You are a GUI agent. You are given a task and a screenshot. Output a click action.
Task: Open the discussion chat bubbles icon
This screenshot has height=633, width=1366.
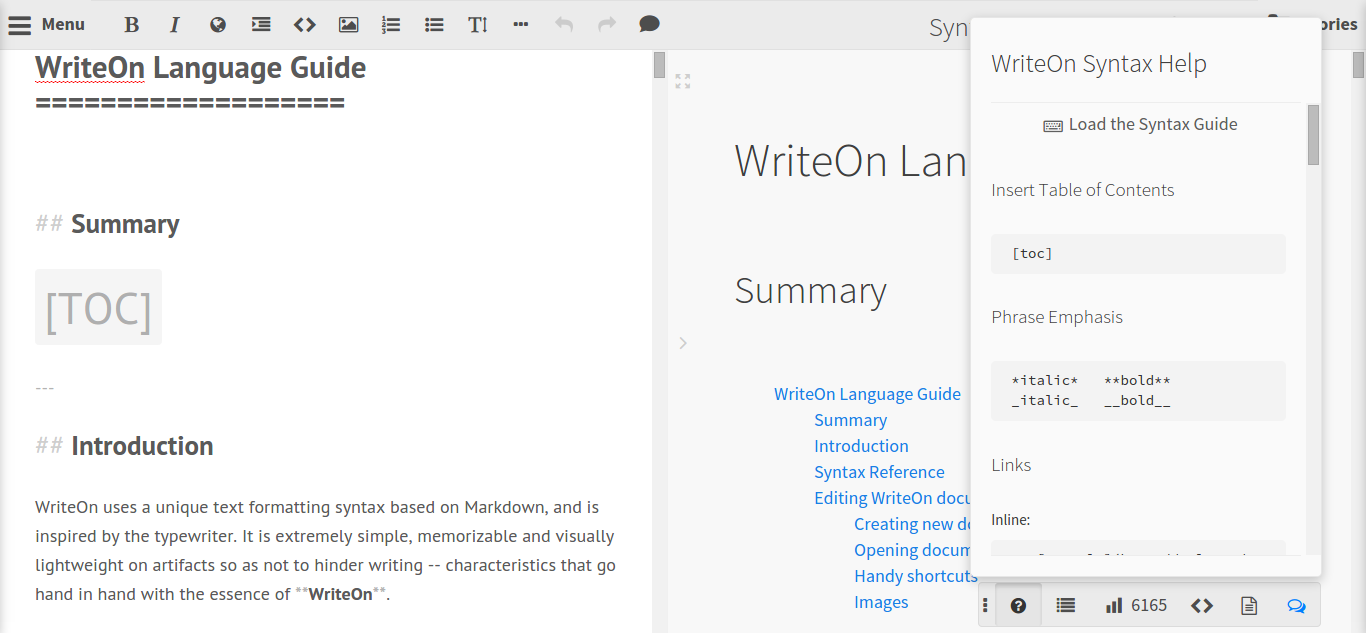tap(1296, 605)
